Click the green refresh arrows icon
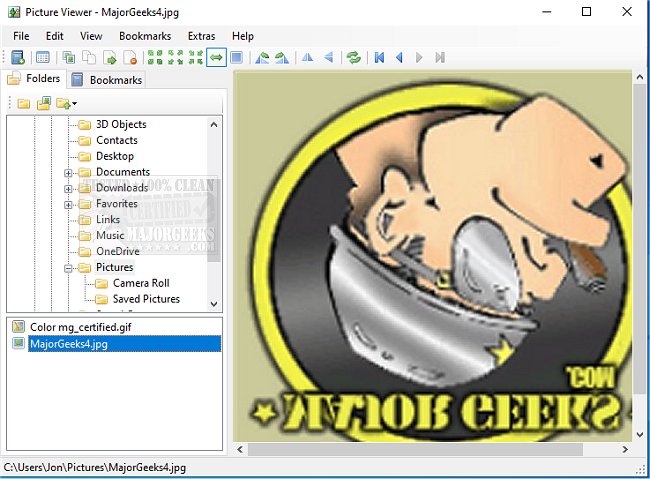 (x=353, y=57)
